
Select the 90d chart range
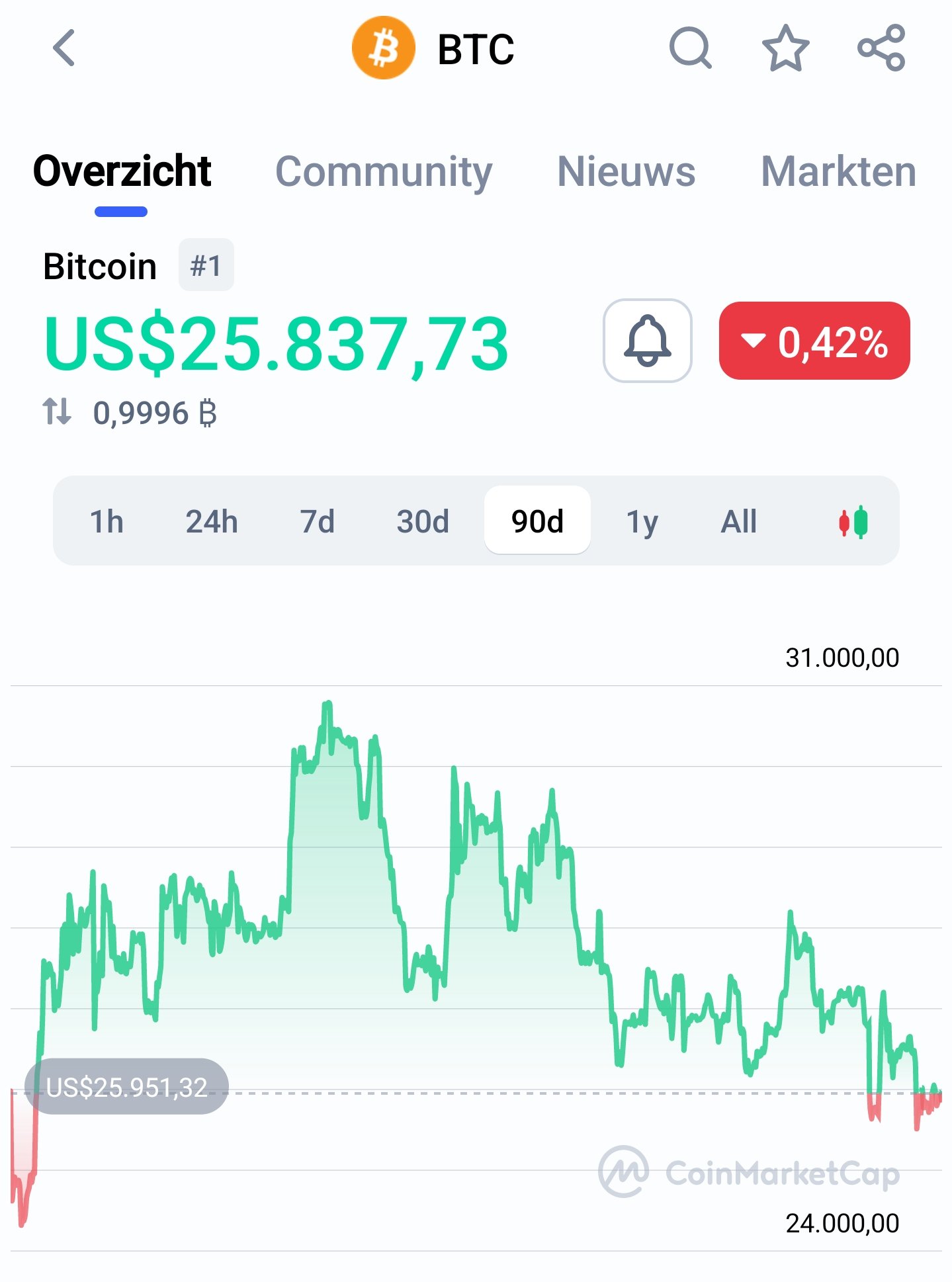pos(537,521)
